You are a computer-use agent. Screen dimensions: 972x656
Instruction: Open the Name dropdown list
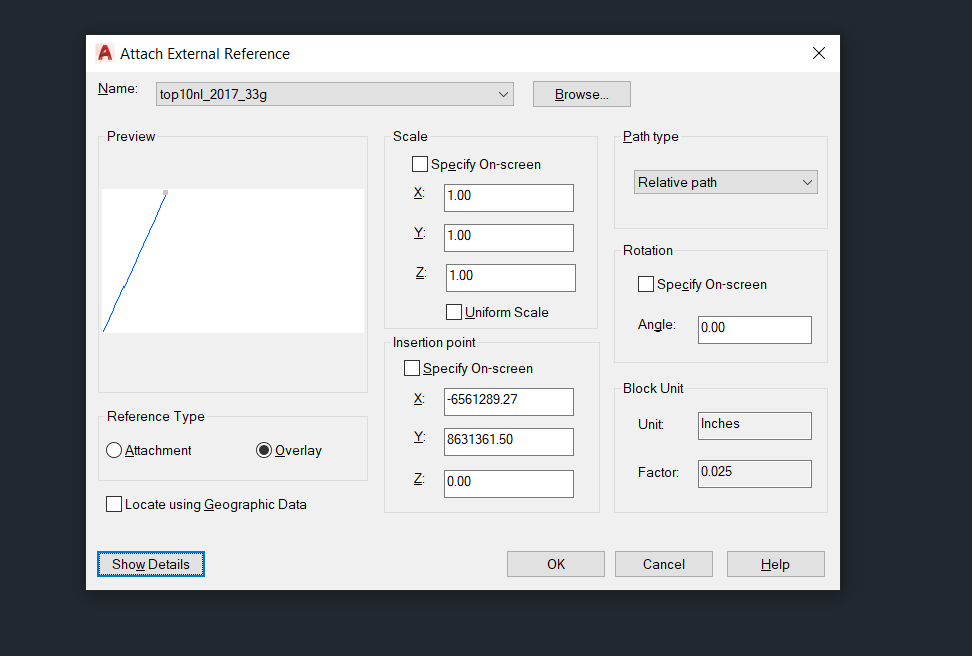point(503,94)
